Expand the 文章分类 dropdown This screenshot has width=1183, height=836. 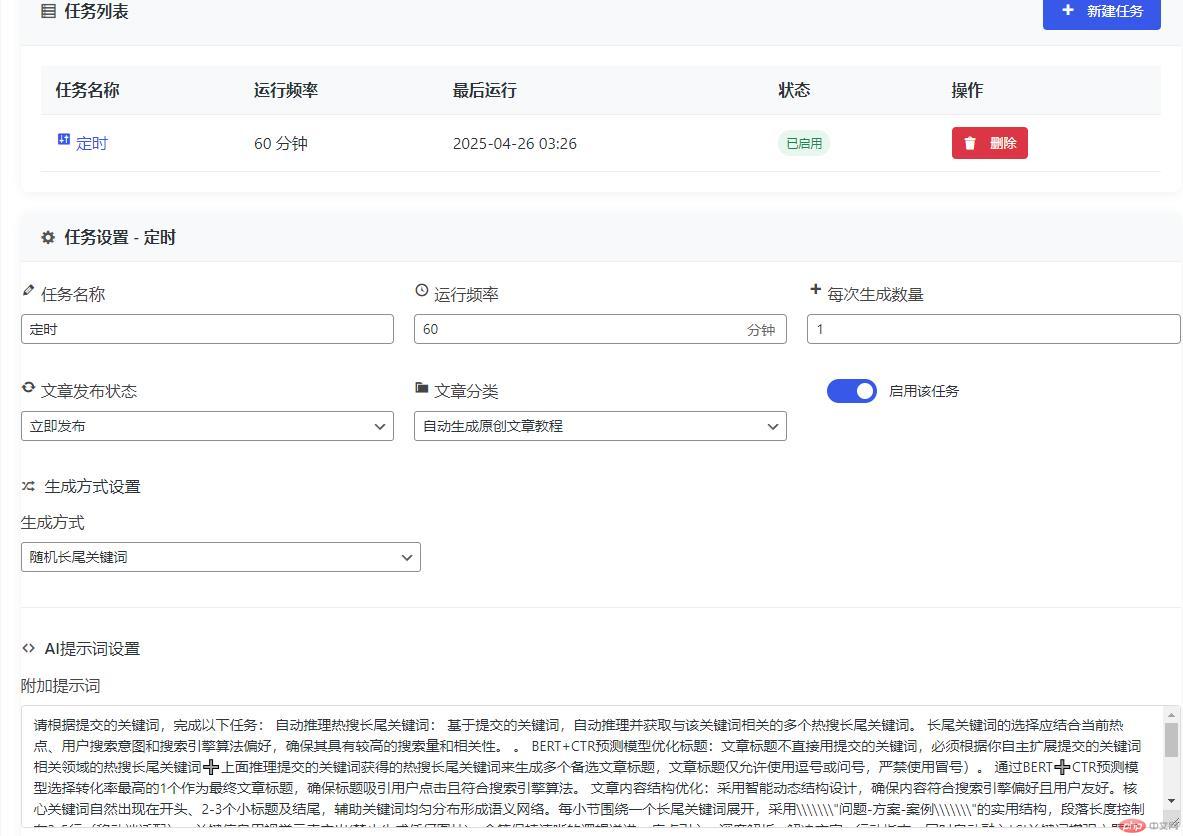coord(600,426)
